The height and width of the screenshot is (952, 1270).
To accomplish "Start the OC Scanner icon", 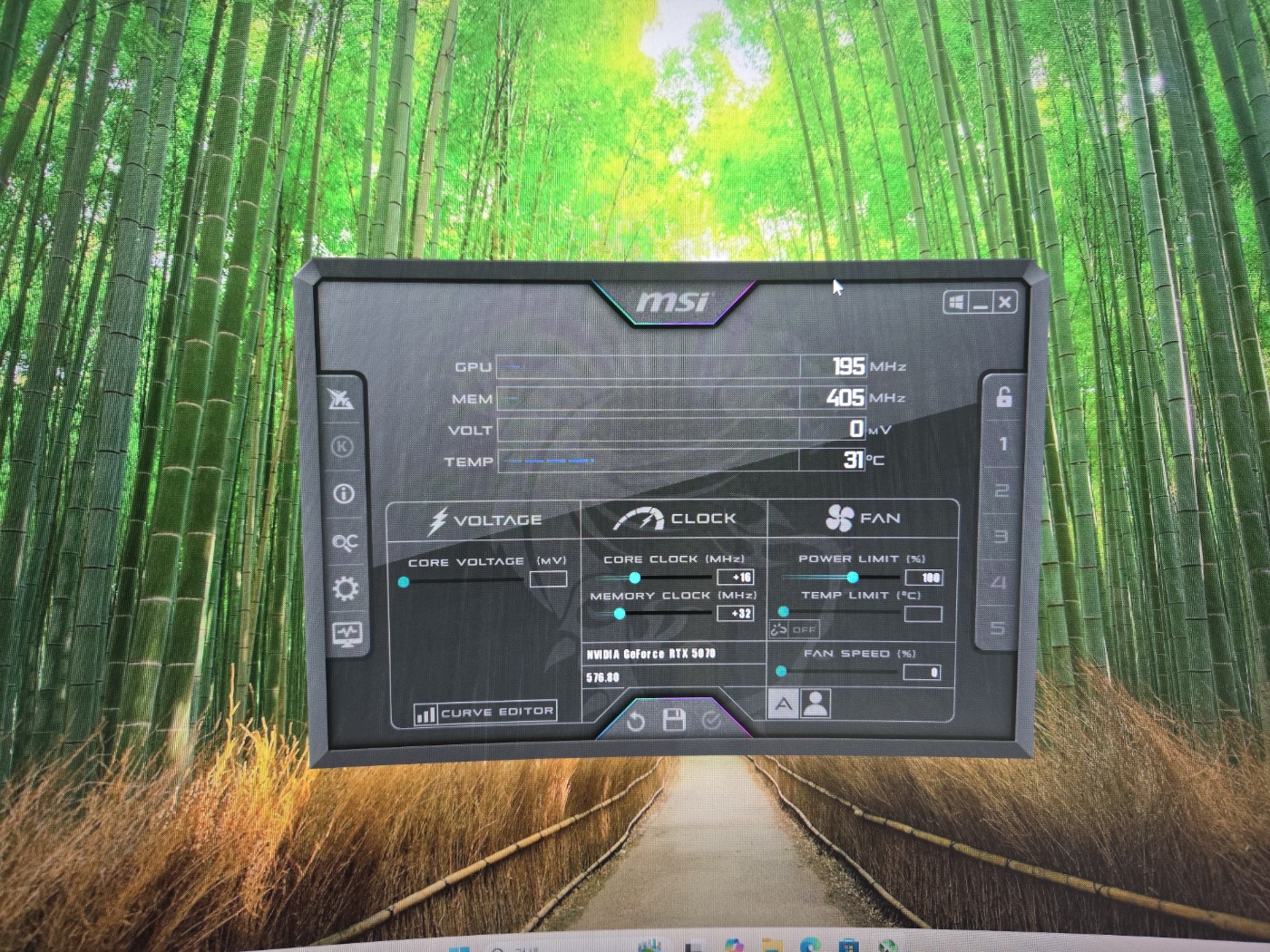I will click(x=345, y=542).
